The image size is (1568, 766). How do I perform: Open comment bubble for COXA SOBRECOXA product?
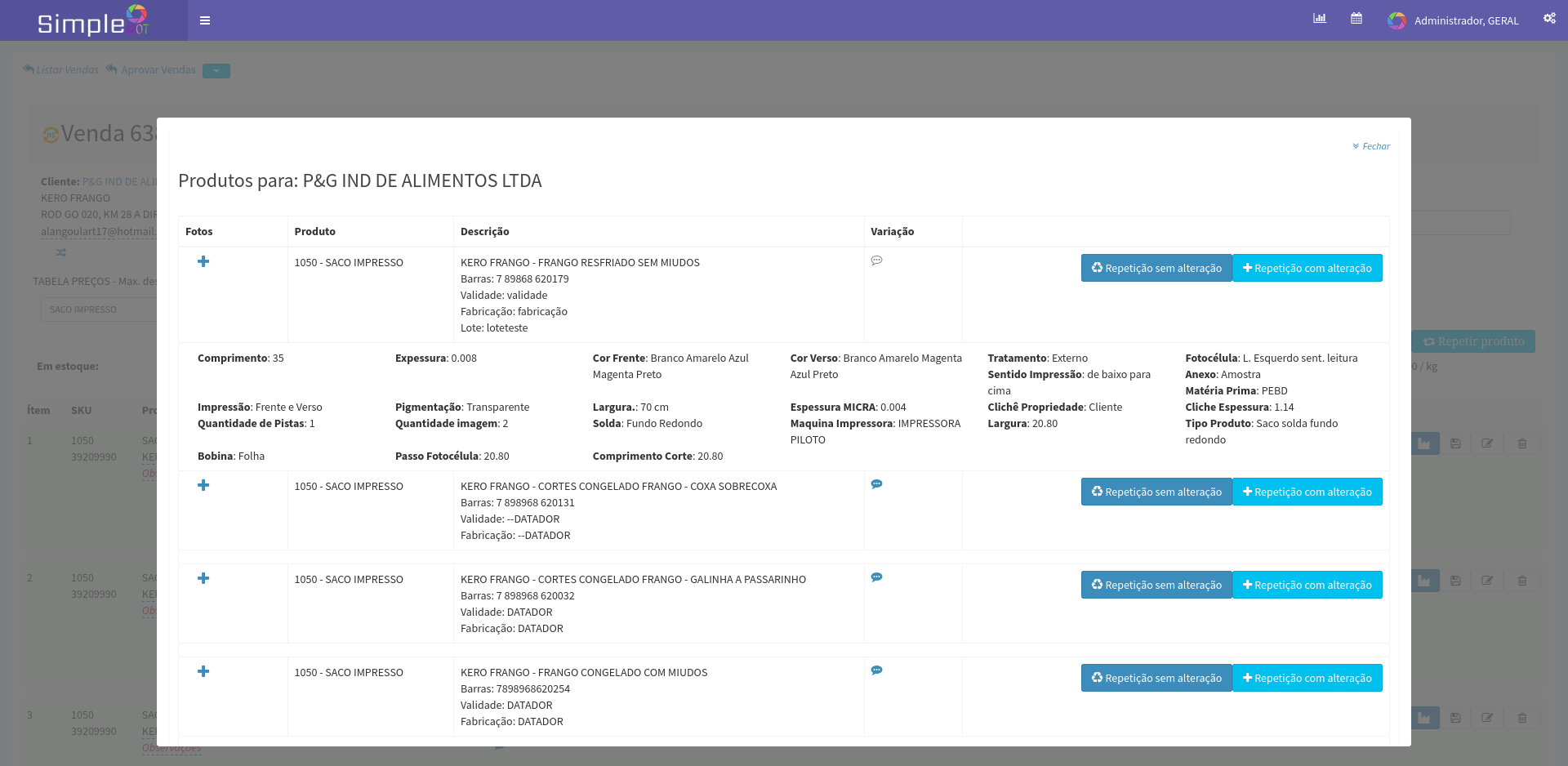point(876,484)
